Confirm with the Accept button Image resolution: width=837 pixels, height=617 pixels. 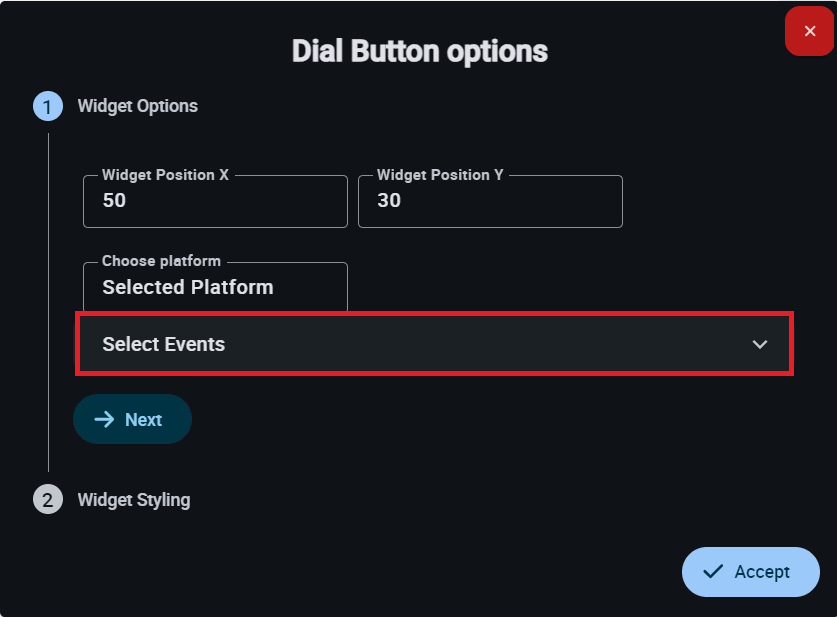tap(751, 572)
